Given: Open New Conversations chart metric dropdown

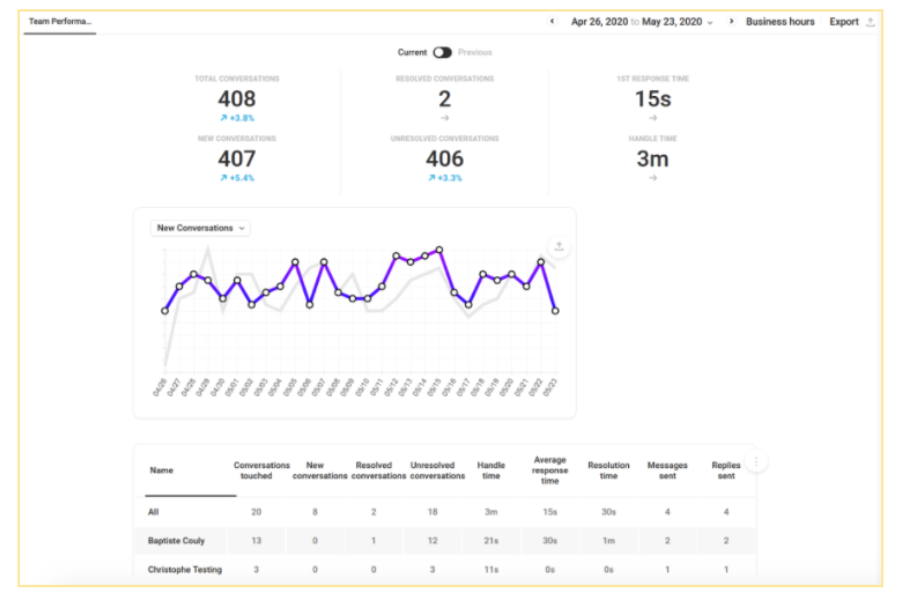Looking at the screenshot, I should pyautogui.click(x=200, y=228).
